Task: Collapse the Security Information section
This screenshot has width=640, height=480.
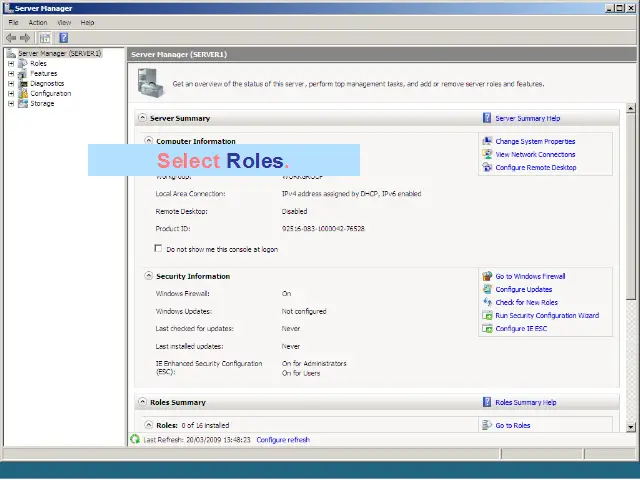Action: [x=149, y=276]
